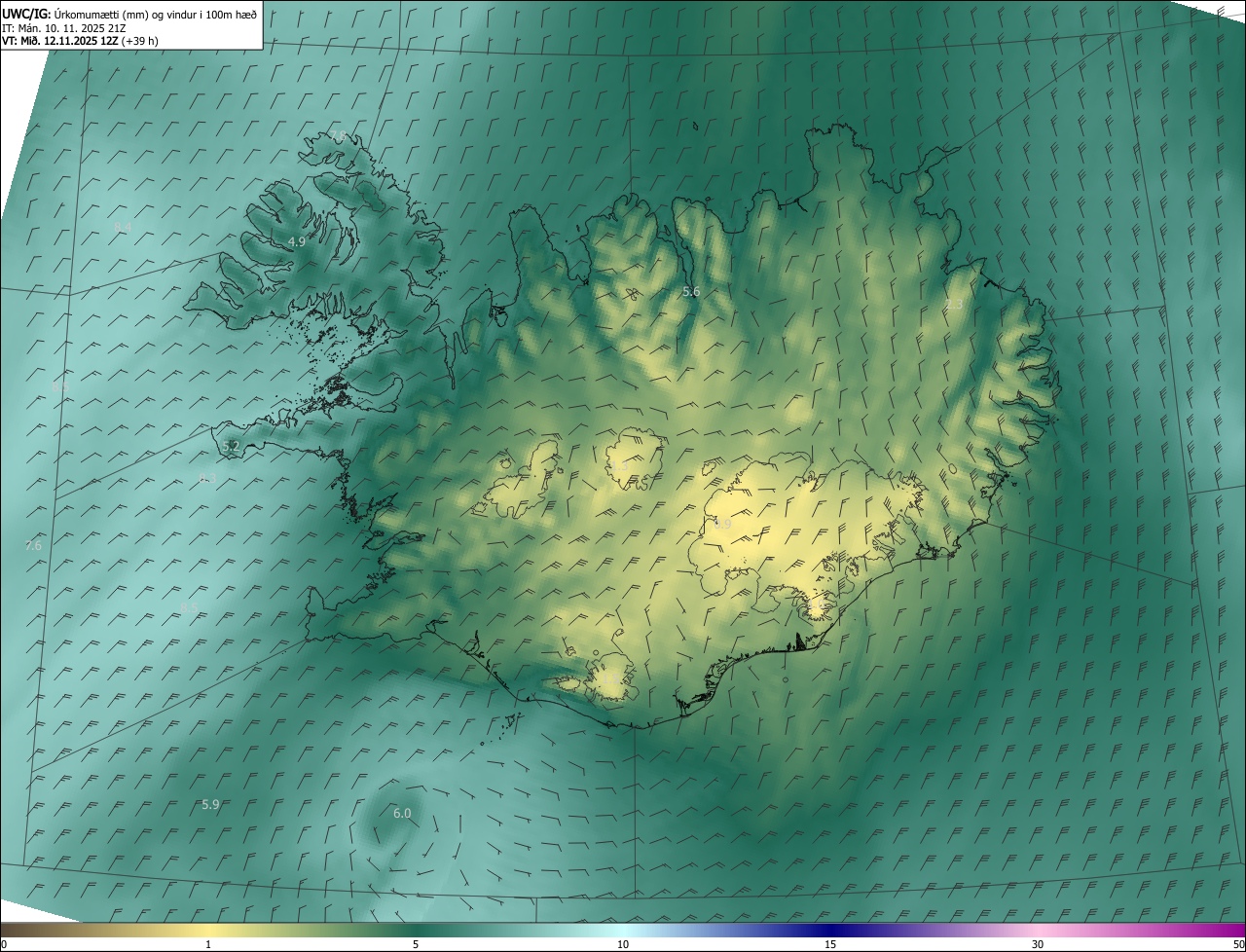The height and width of the screenshot is (952, 1246).
Task: Click the 50 tick on the color scale
Action: click(x=1238, y=944)
